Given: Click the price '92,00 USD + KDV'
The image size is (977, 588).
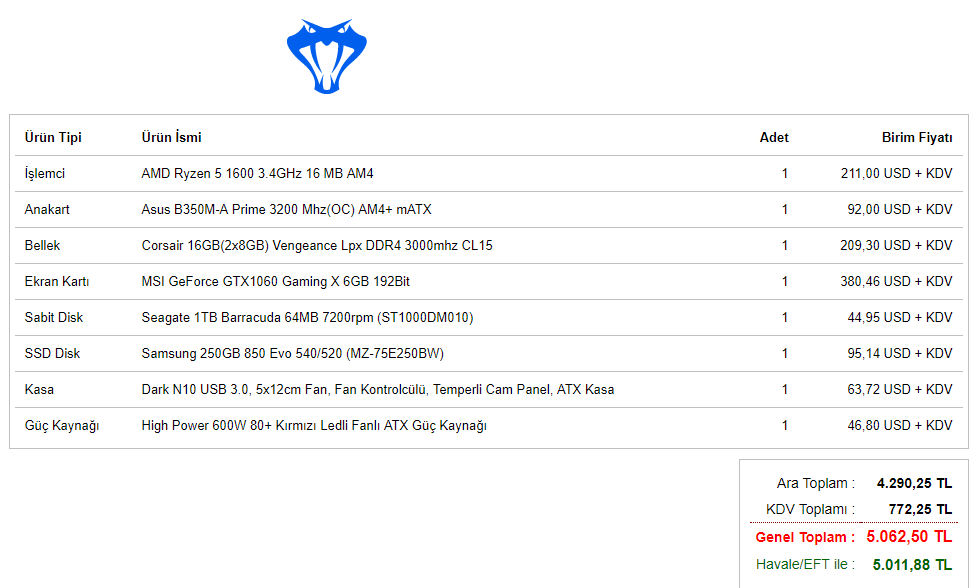Looking at the screenshot, I should [900, 209].
